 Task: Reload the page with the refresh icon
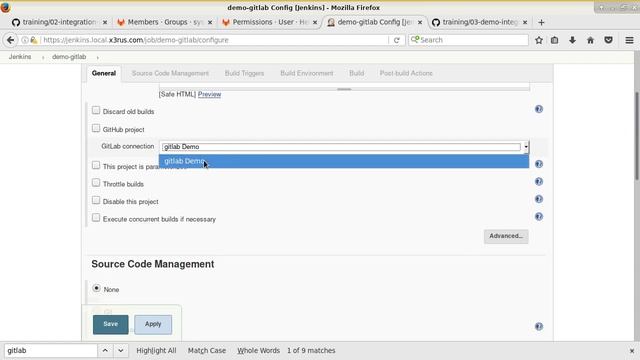(396, 40)
